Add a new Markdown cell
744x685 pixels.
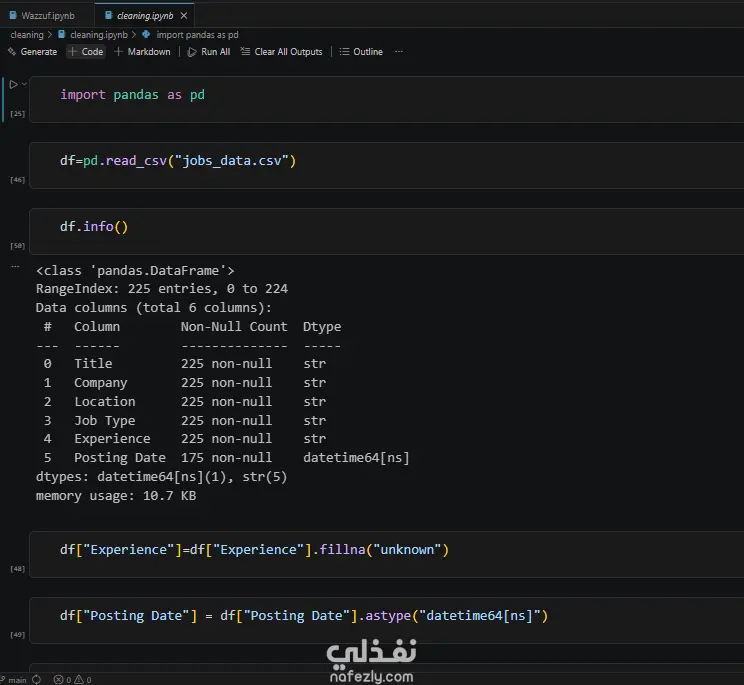[x=142, y=52]
